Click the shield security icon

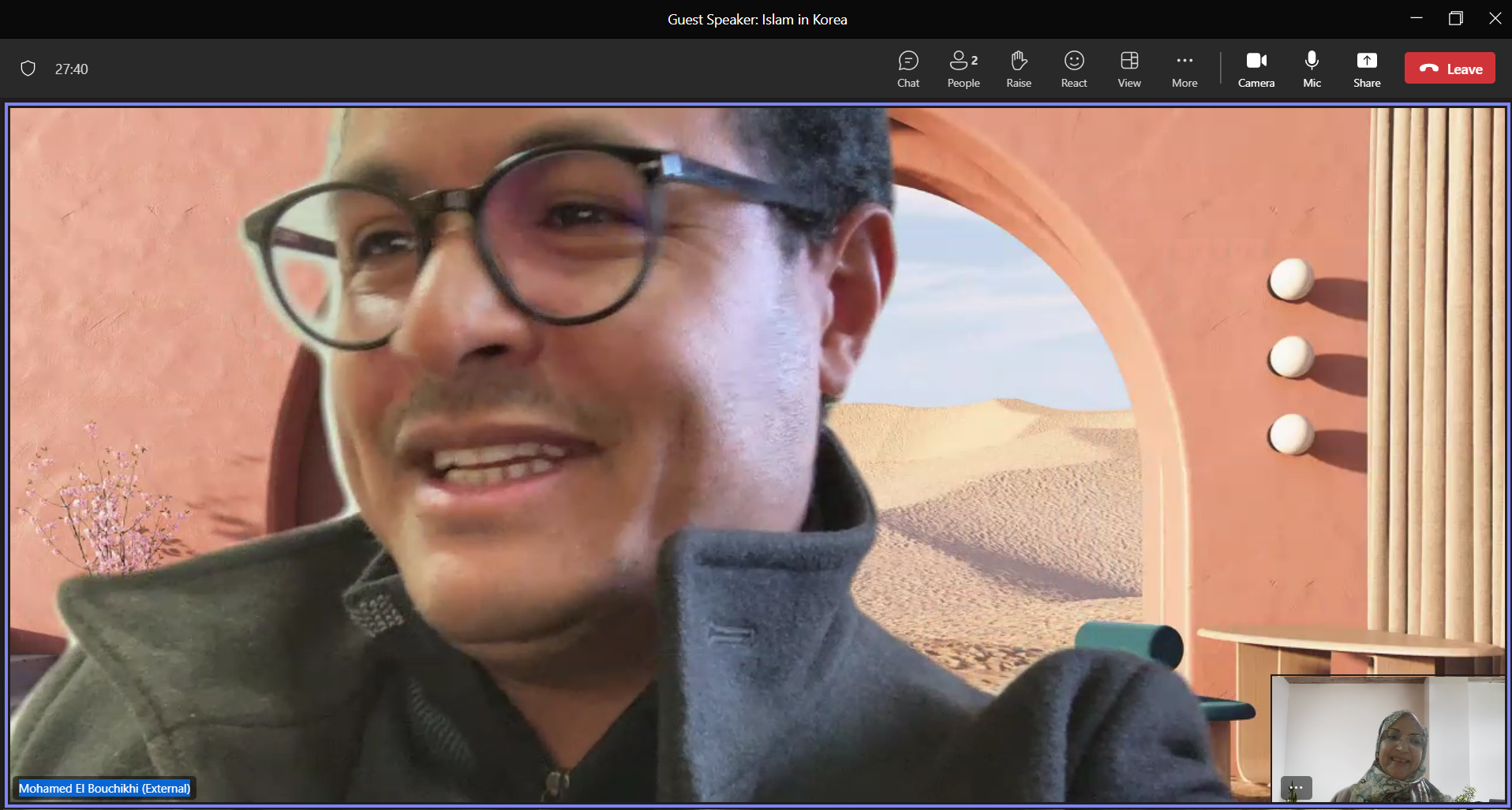click(x=28, y=69)
